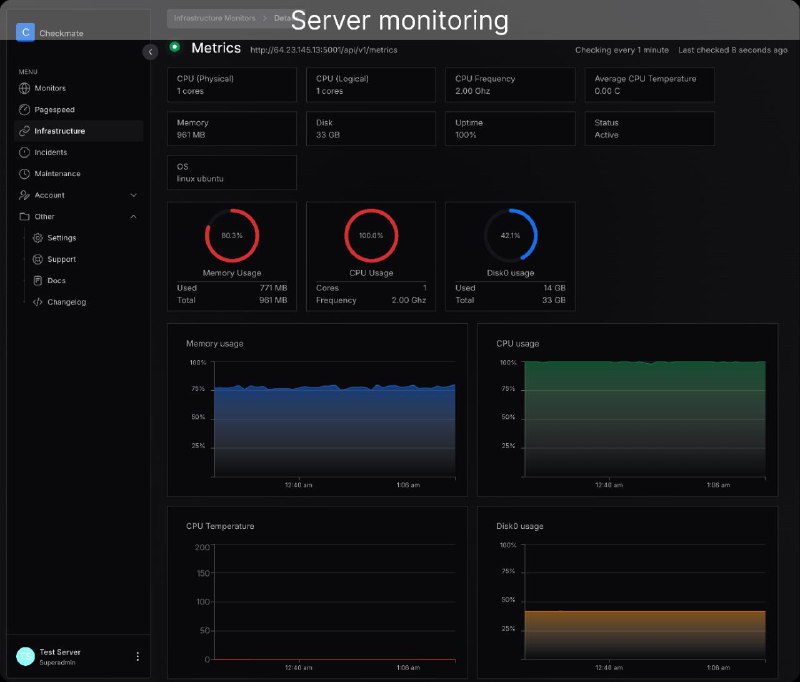Expand the Account menu chevron
Screen dimensions: 800x682
pos(134,195)
